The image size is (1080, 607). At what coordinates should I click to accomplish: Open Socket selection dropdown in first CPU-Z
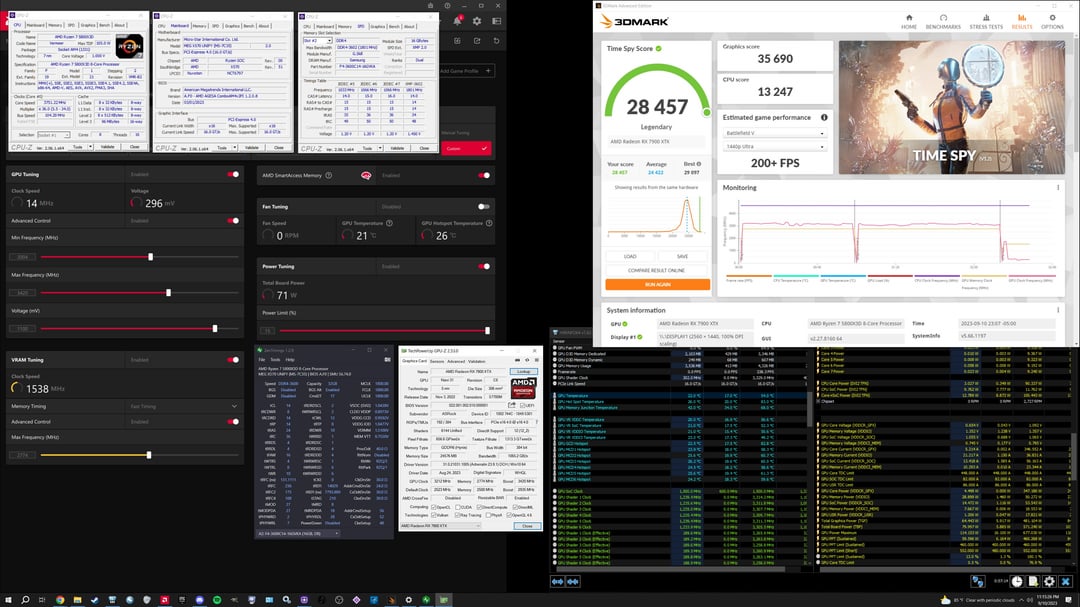(53, 135)
